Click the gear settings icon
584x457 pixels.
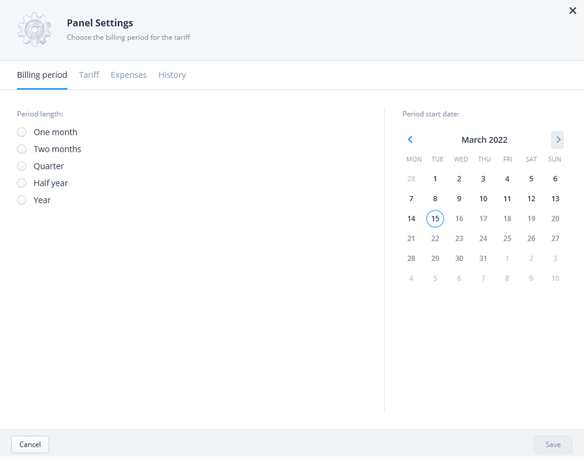[34, 29]
